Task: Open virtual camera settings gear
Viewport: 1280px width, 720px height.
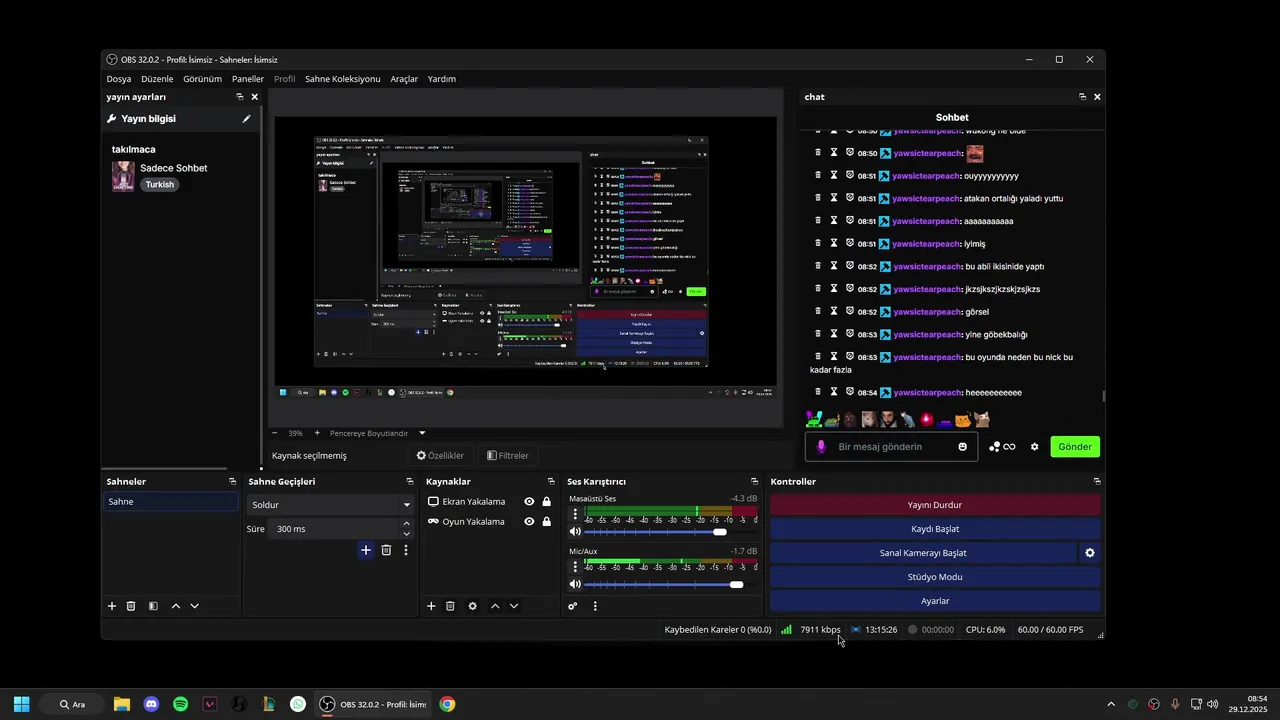Action: point(1090,553)
